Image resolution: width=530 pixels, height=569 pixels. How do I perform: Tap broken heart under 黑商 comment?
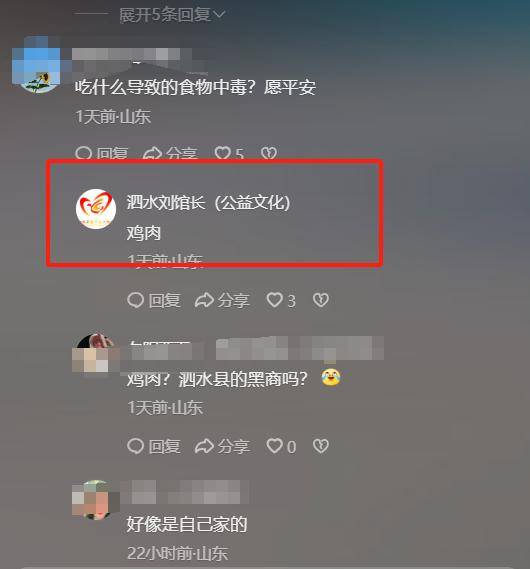pos(321,446)
